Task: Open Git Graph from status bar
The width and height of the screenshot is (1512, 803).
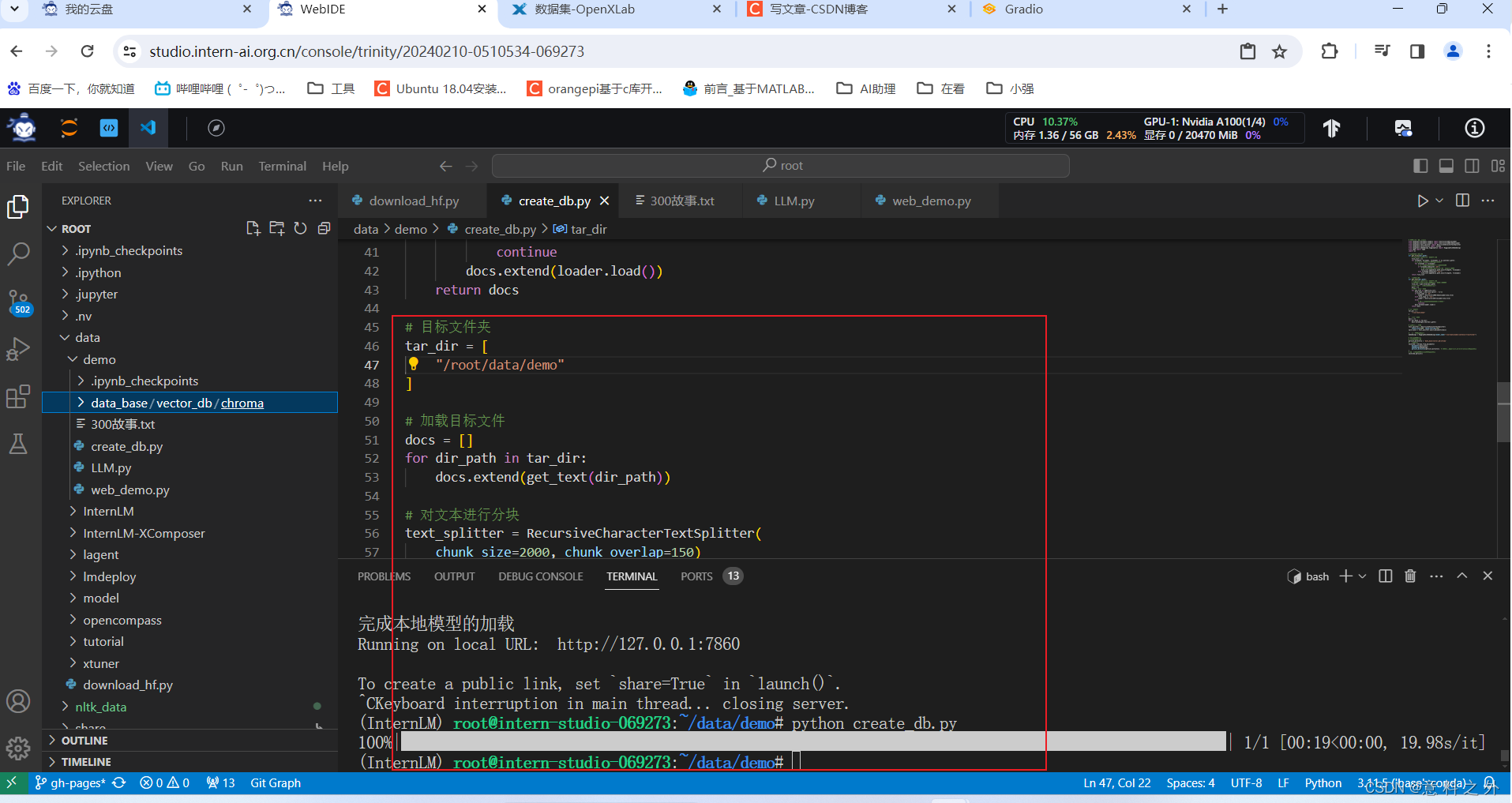Action: [276, 782]
